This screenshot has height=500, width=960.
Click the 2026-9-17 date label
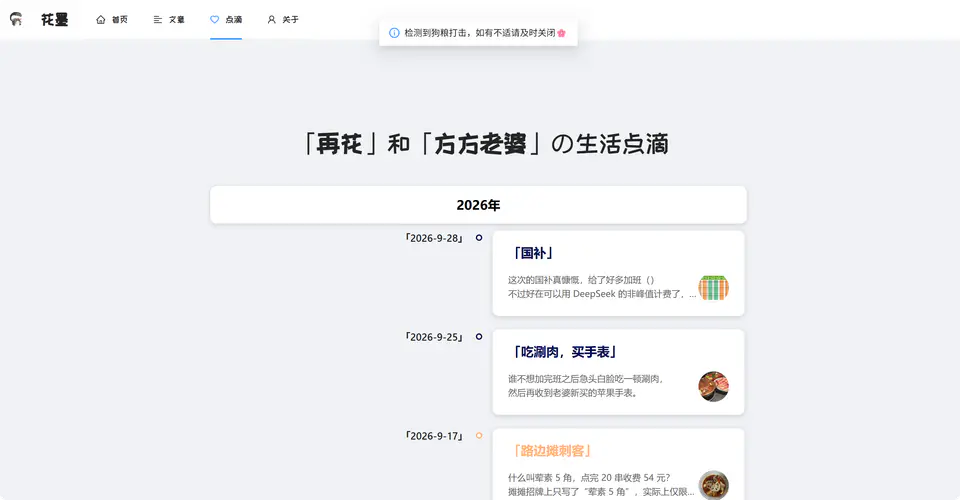coord(434,436)
